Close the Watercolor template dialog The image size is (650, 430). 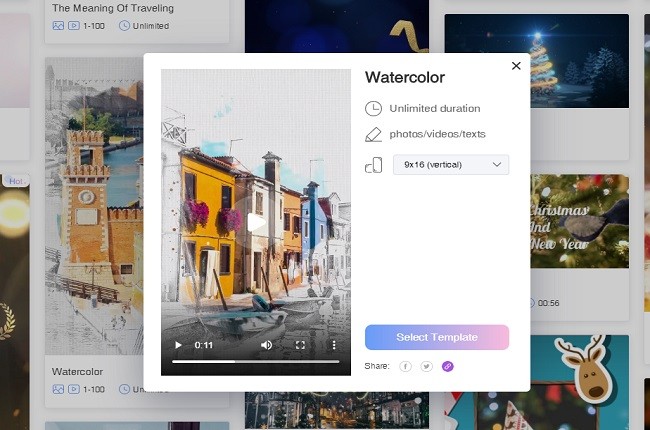[516, 66]
